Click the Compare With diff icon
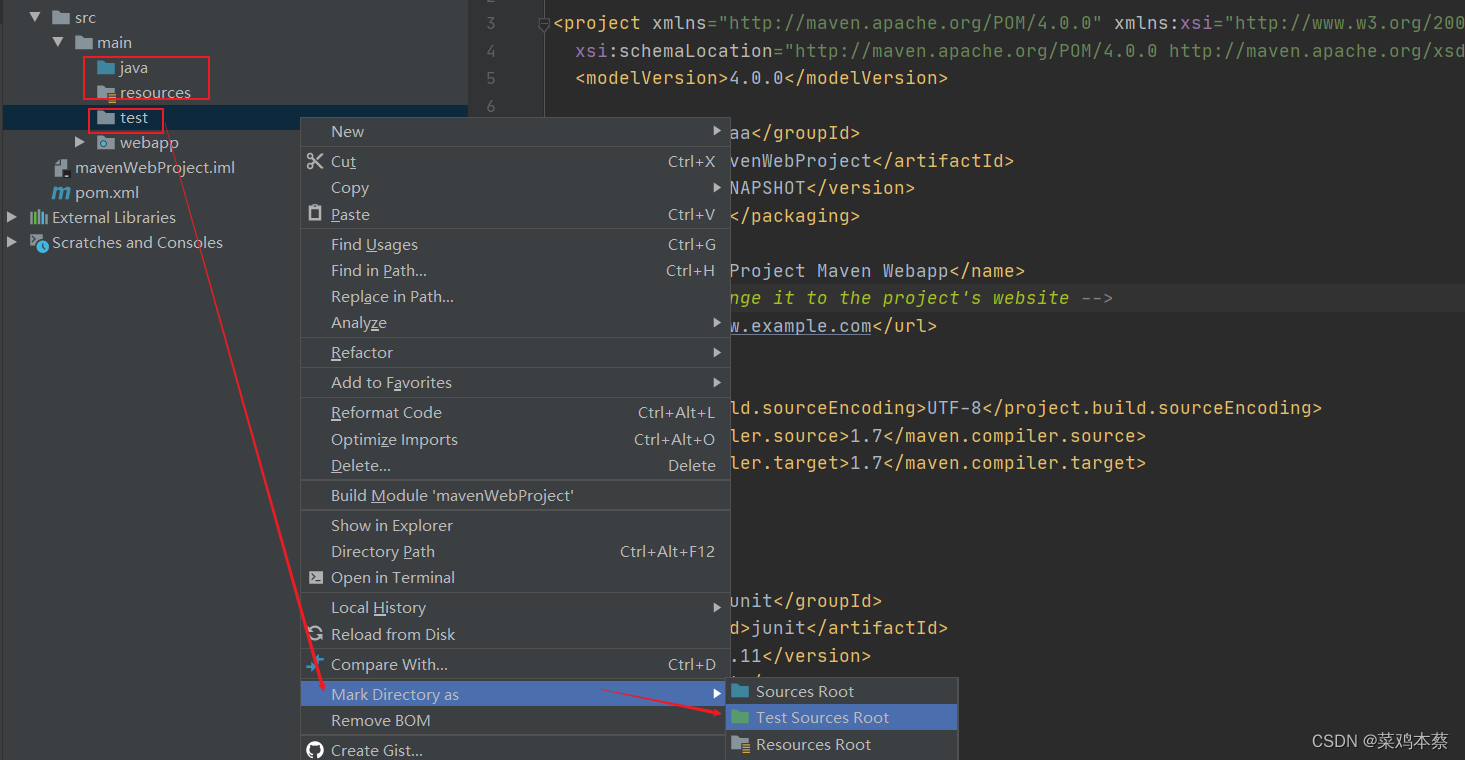The width and height of the screenshot is (1465, 760). click(313, 664)
